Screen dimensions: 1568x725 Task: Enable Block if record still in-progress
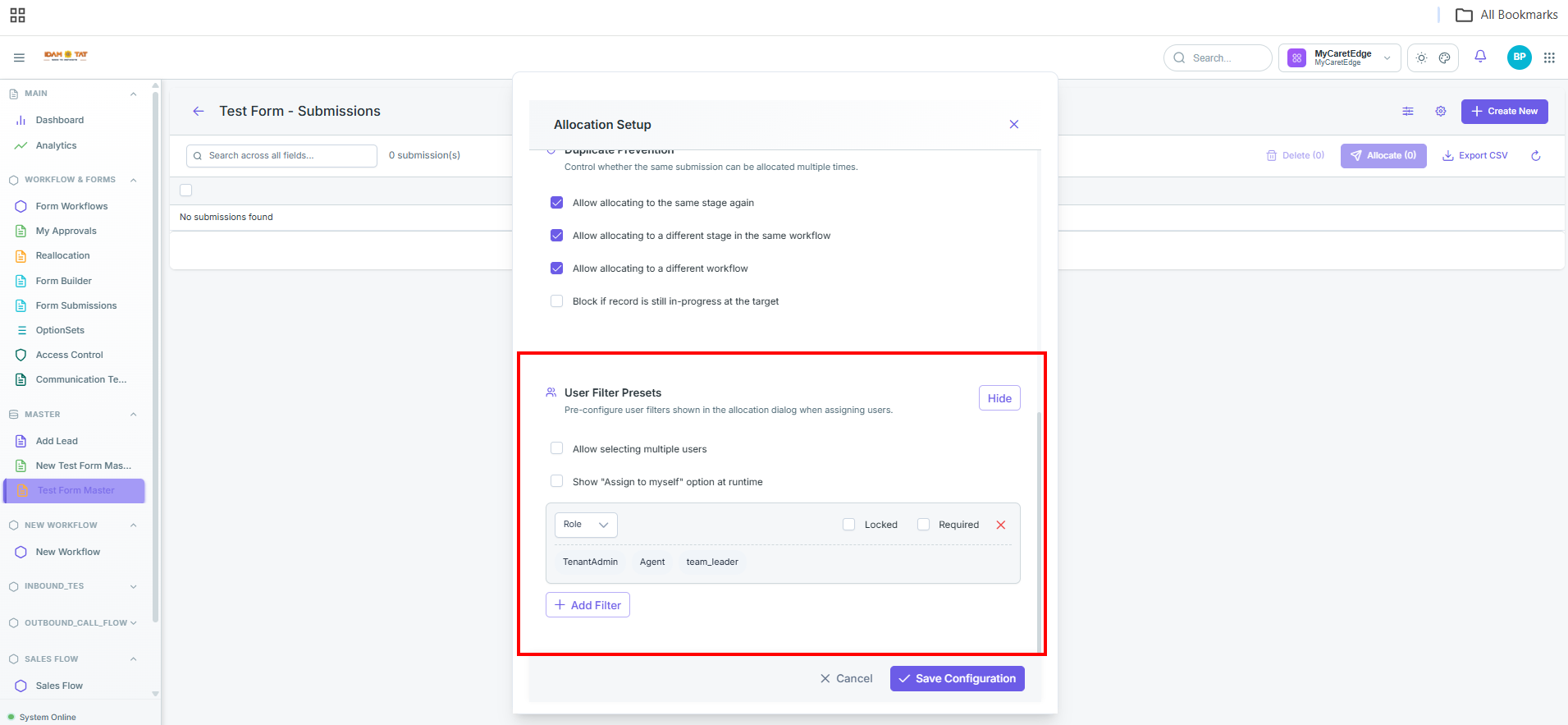[556, 301]
